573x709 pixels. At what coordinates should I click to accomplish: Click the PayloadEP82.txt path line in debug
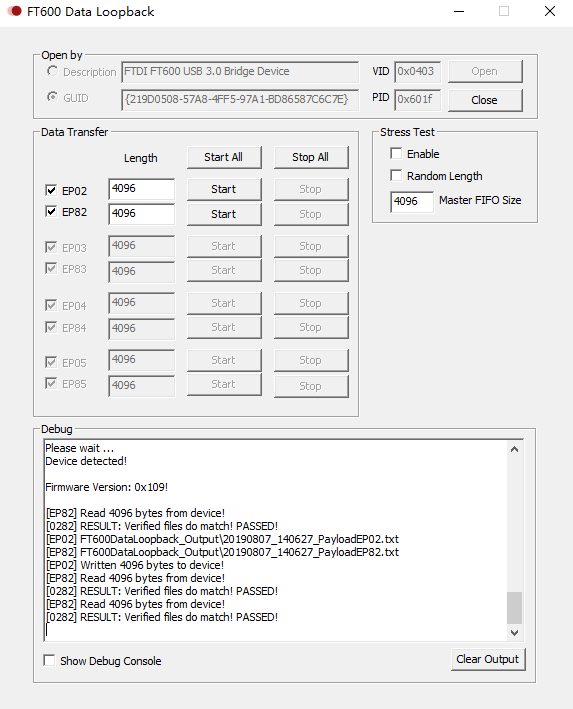click(222, 552)
